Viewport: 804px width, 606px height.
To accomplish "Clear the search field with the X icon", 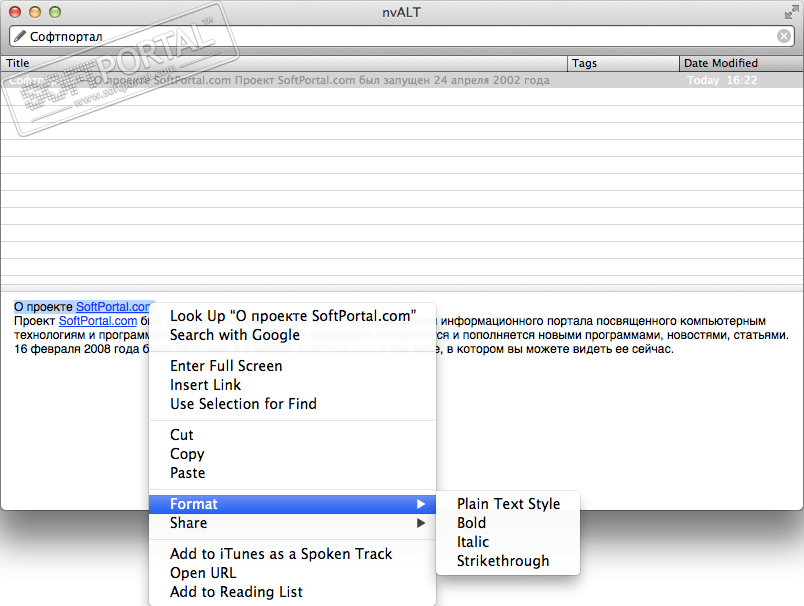I will (x=783, y=36).
